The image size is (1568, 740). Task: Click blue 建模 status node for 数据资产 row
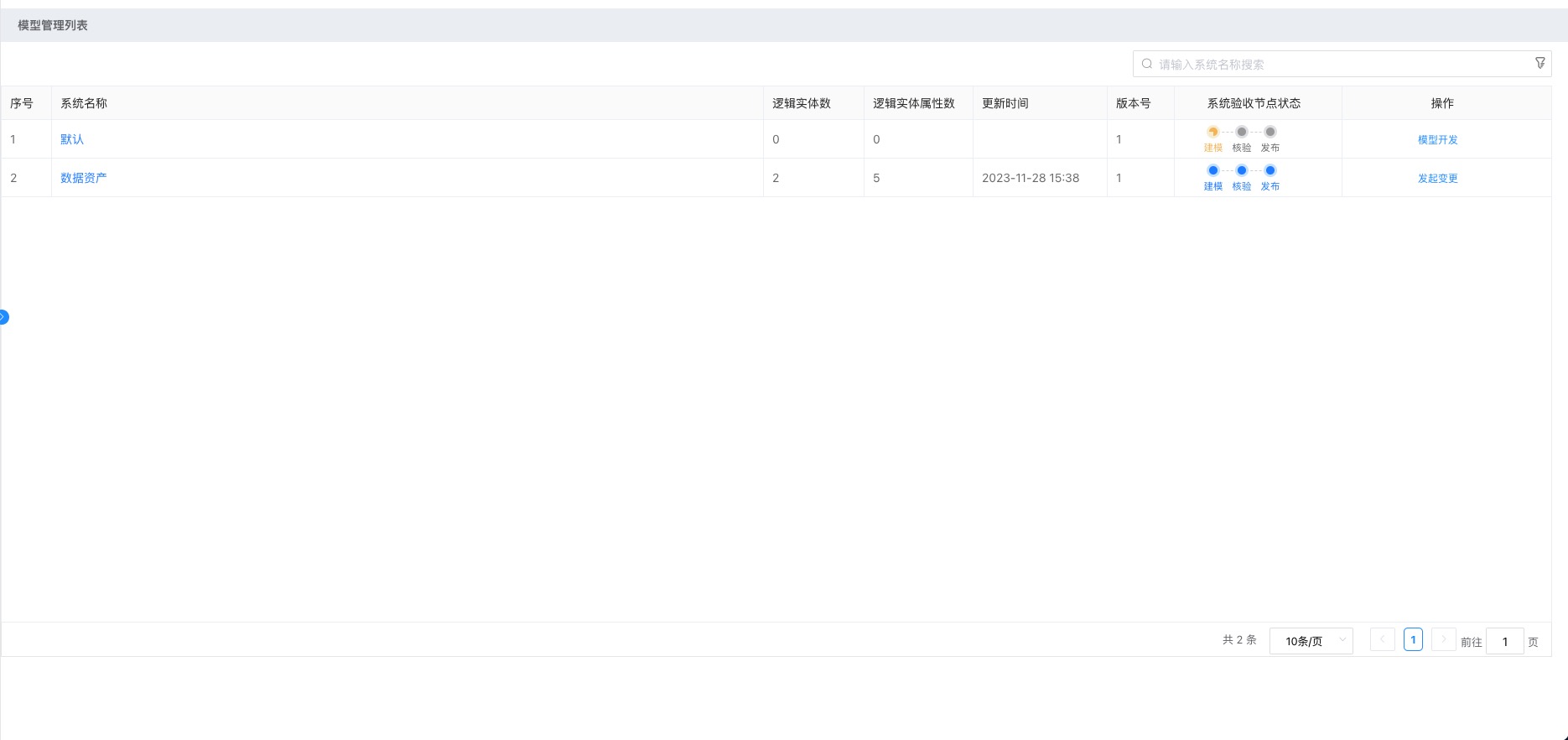(x=1212, y=170)
